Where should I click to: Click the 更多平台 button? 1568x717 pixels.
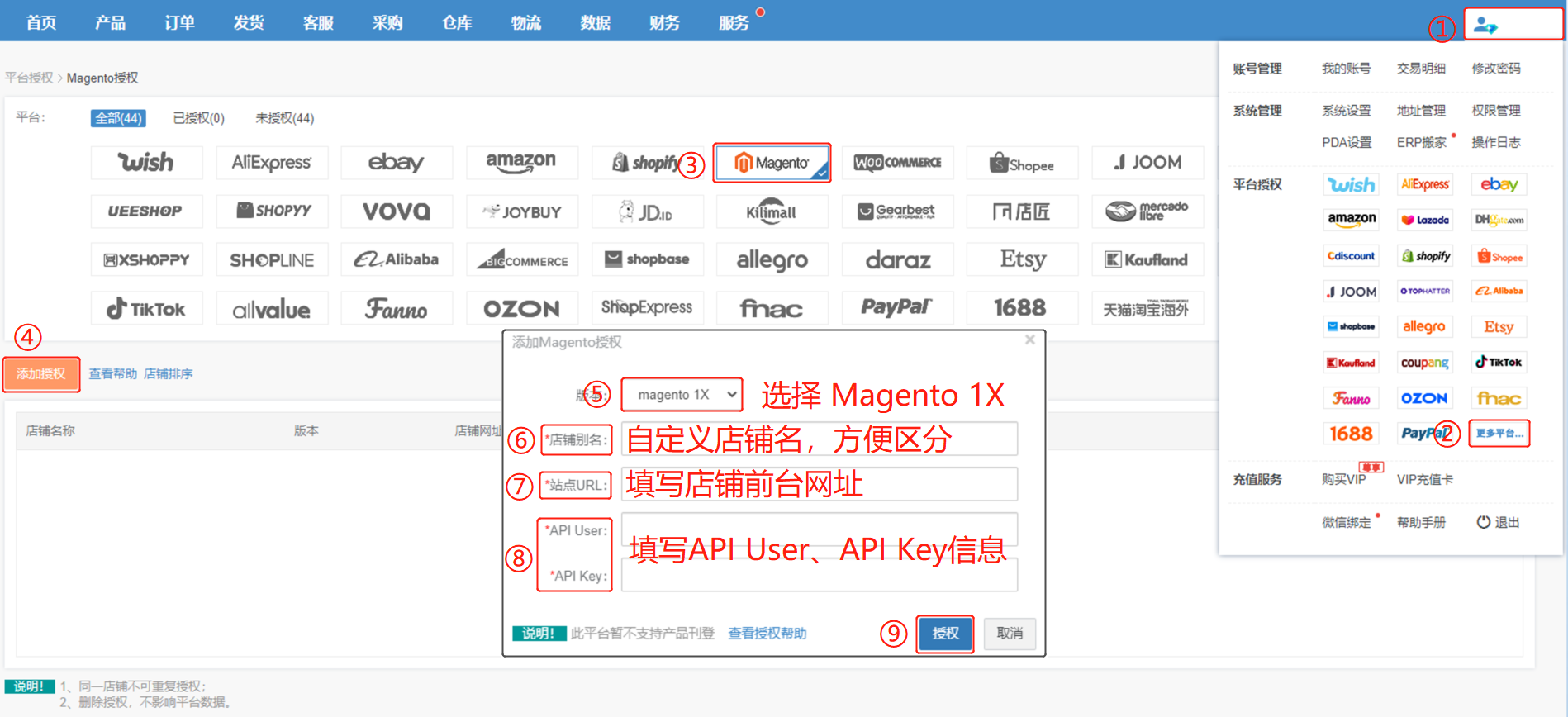[1499, 434]
